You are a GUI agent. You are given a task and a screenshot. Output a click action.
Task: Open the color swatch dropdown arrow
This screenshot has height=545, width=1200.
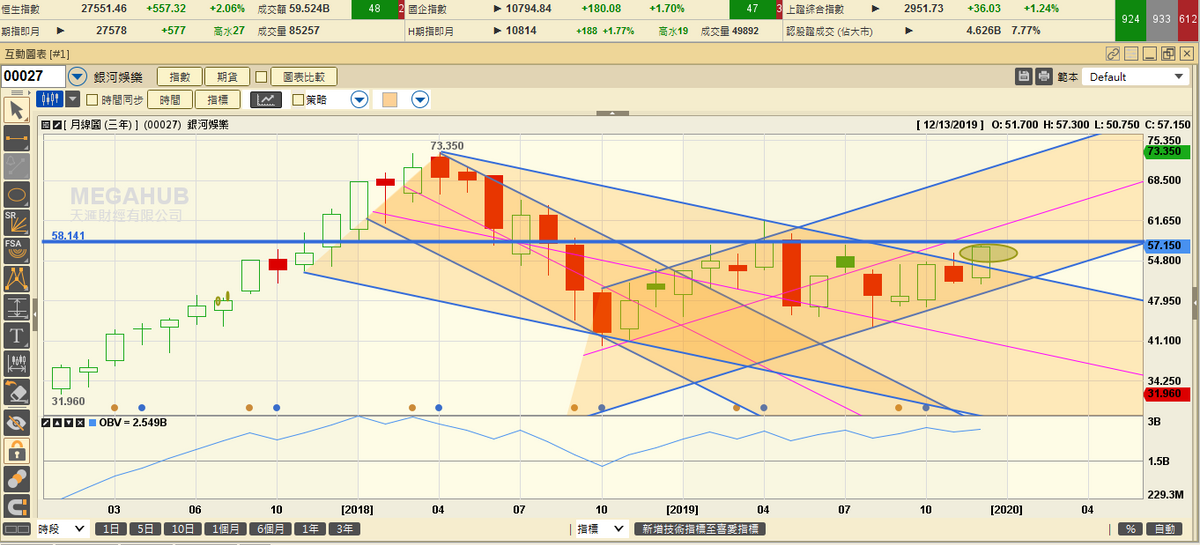click(420, 99)
